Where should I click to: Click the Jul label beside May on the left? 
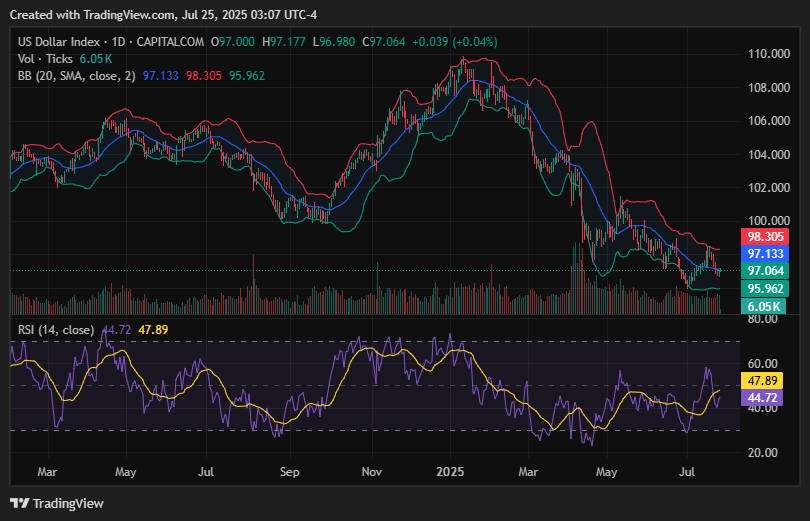pos(206,472)
